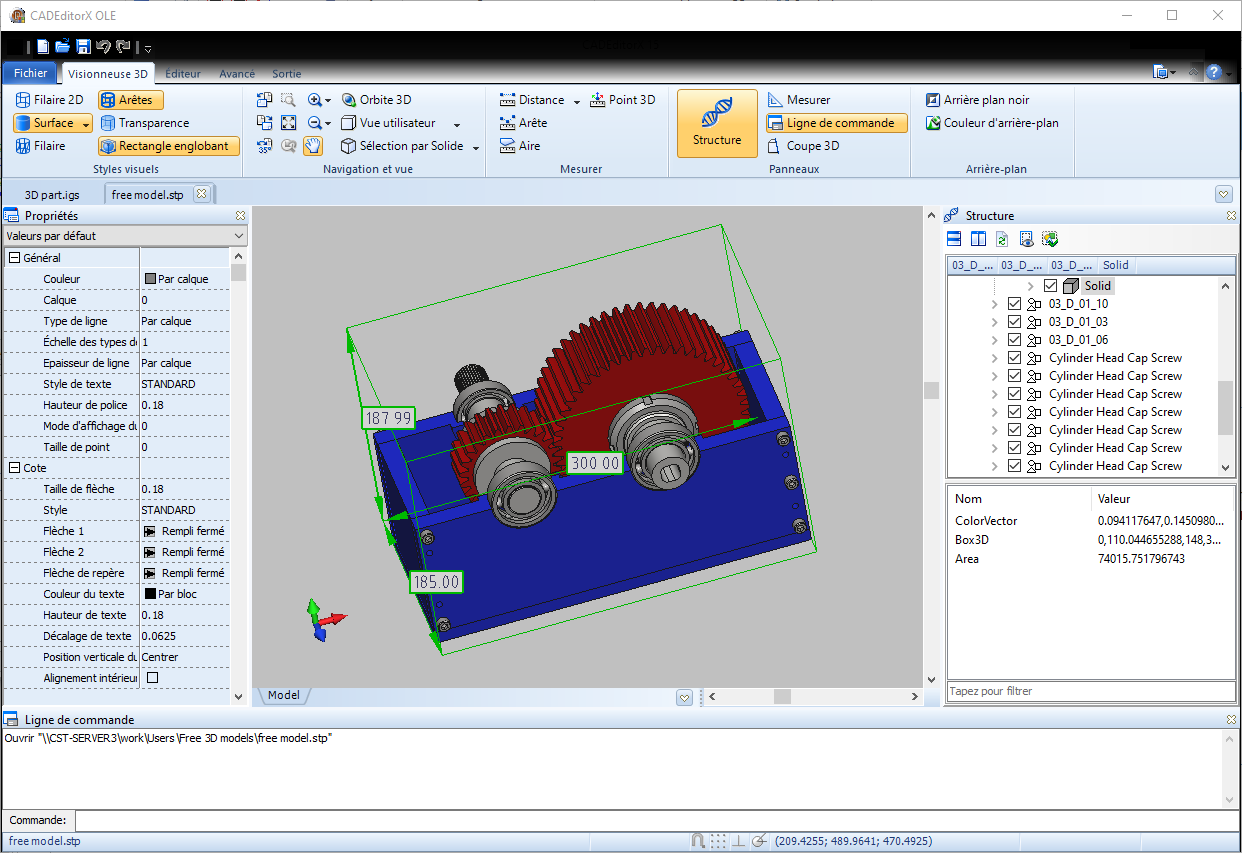Toggle Alignement intérieur checkbox
Viewport: 1242px width, 853px height.
tap(153, 678)
